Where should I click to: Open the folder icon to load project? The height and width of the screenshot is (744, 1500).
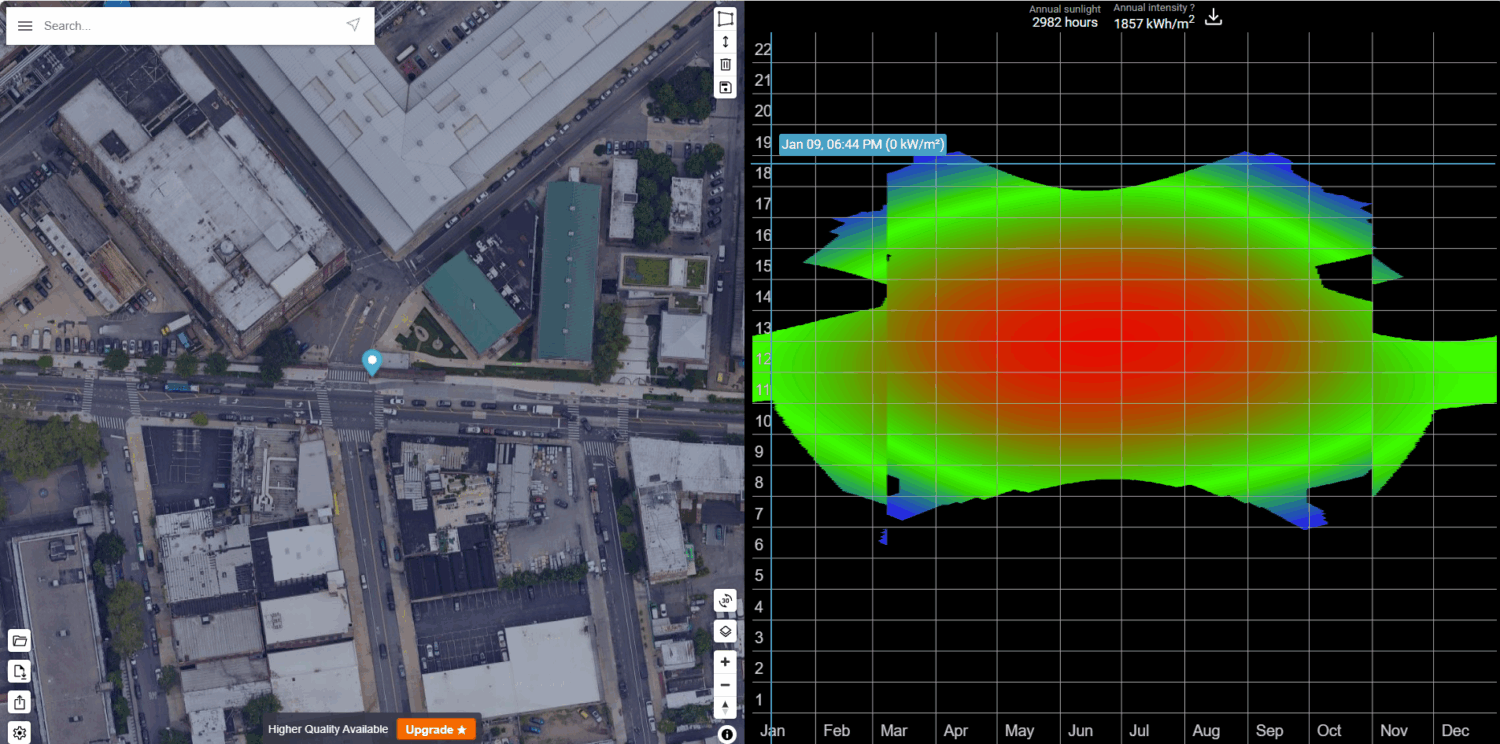tap(20, 641)
